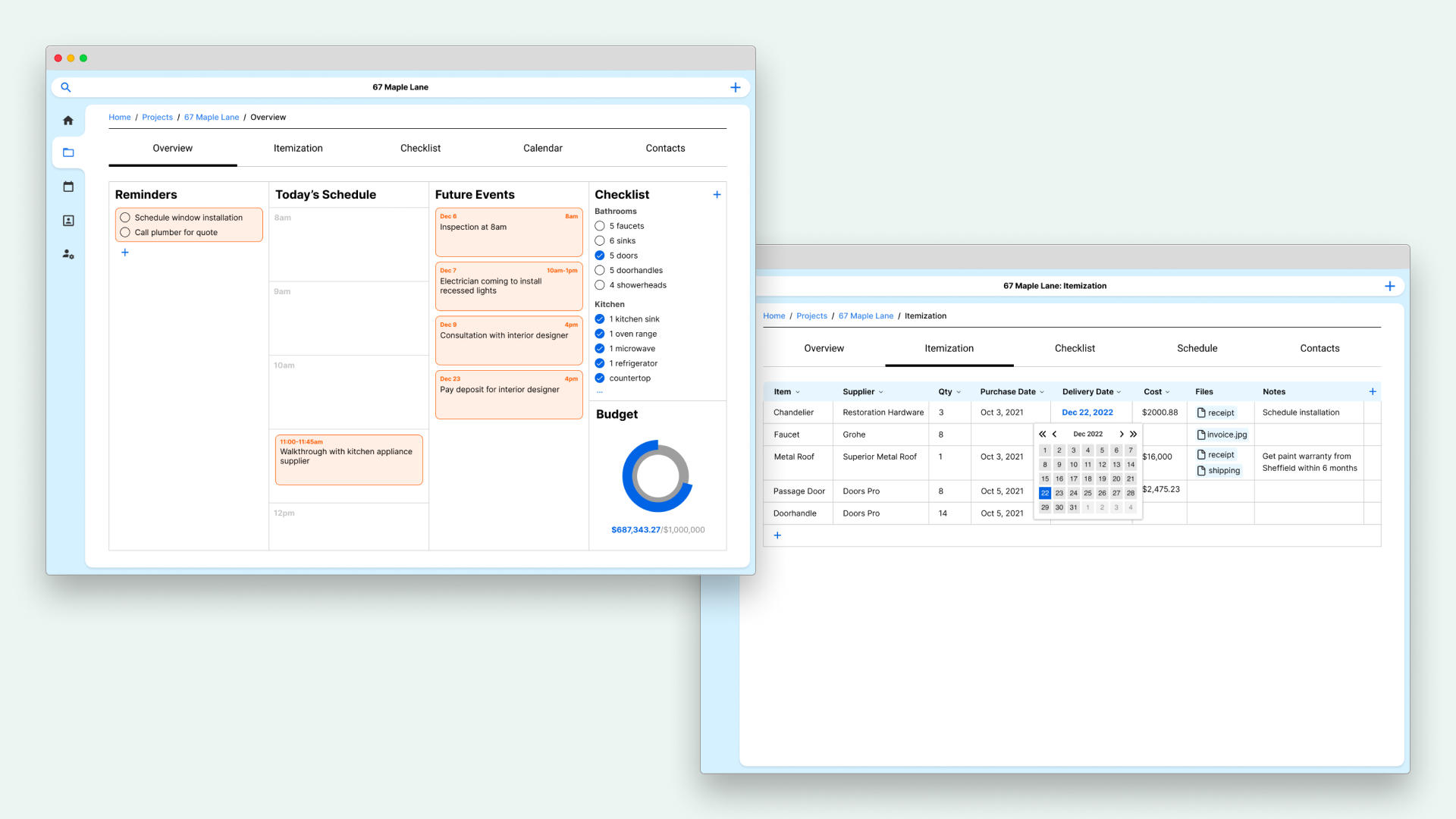Open the home icon in sidebar

click(x=68, y=121)
